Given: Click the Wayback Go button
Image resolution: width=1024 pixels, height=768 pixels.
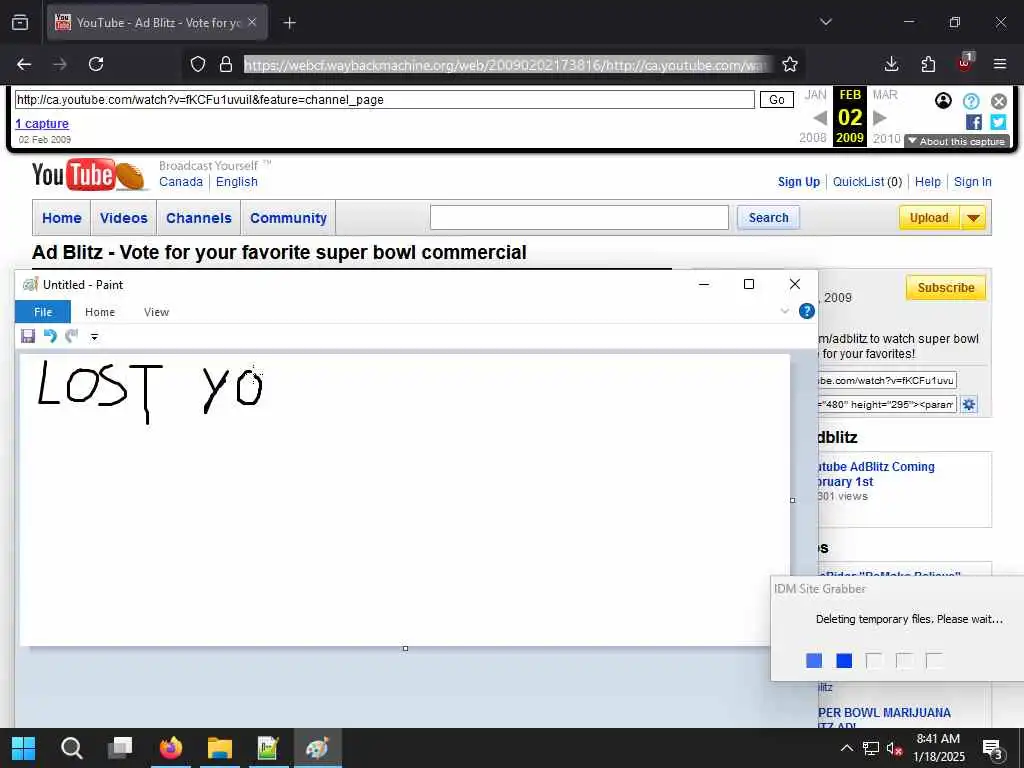Looking at the screenshot, I should coord(776,100).
